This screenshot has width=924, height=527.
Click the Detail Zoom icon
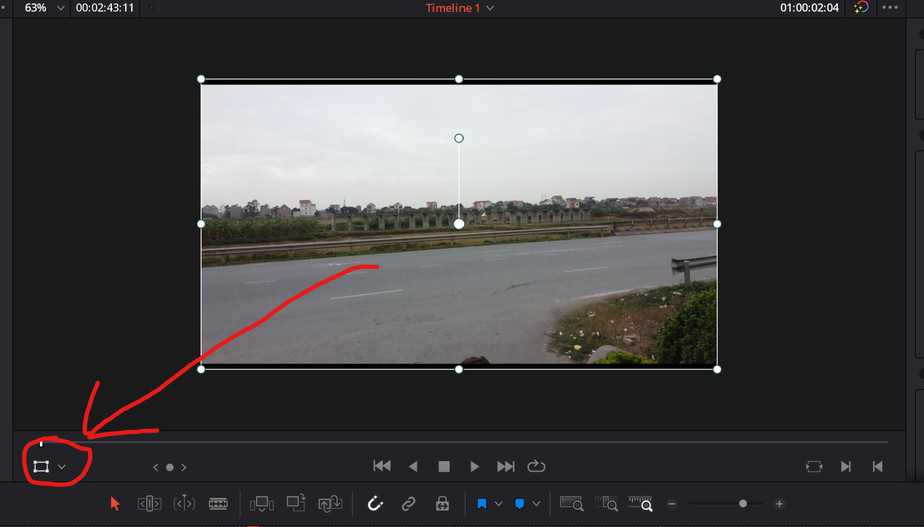click(606, 503)
